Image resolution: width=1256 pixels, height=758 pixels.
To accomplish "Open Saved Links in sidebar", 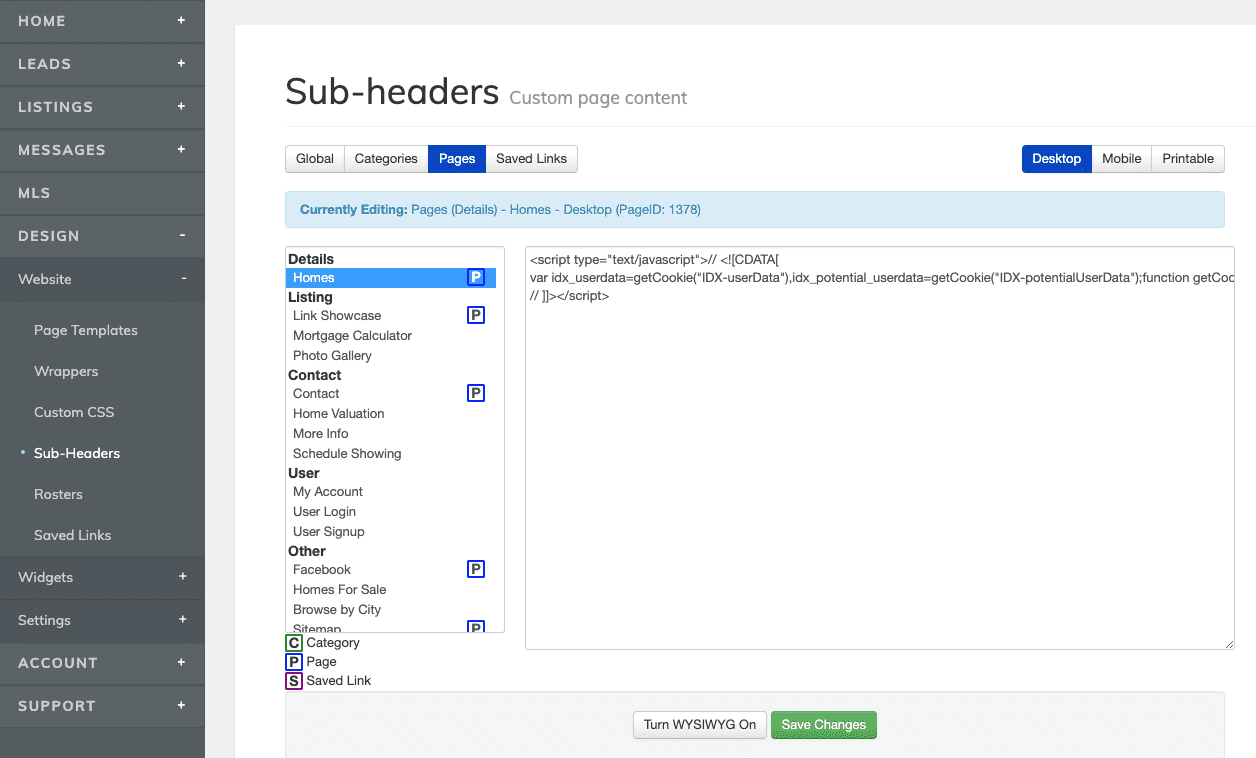I will pyautogui.click(x=73, y=535).
